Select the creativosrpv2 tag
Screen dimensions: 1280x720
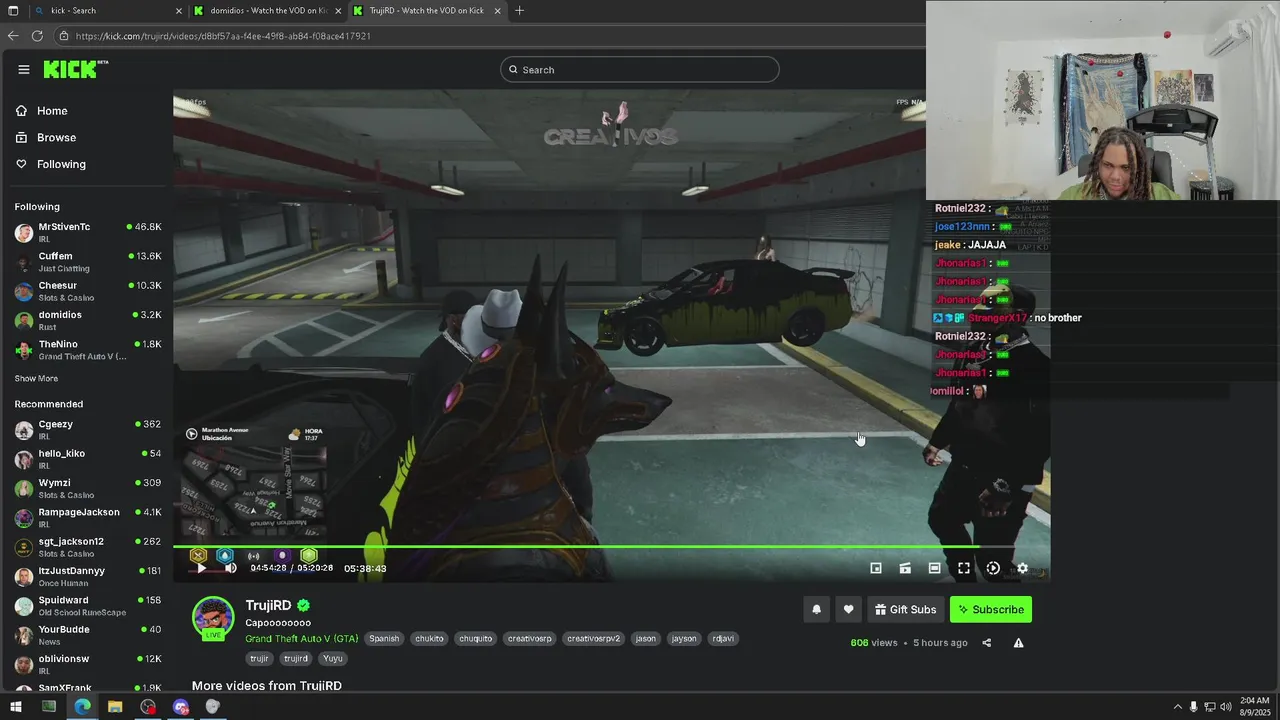[x=593, y=638]
